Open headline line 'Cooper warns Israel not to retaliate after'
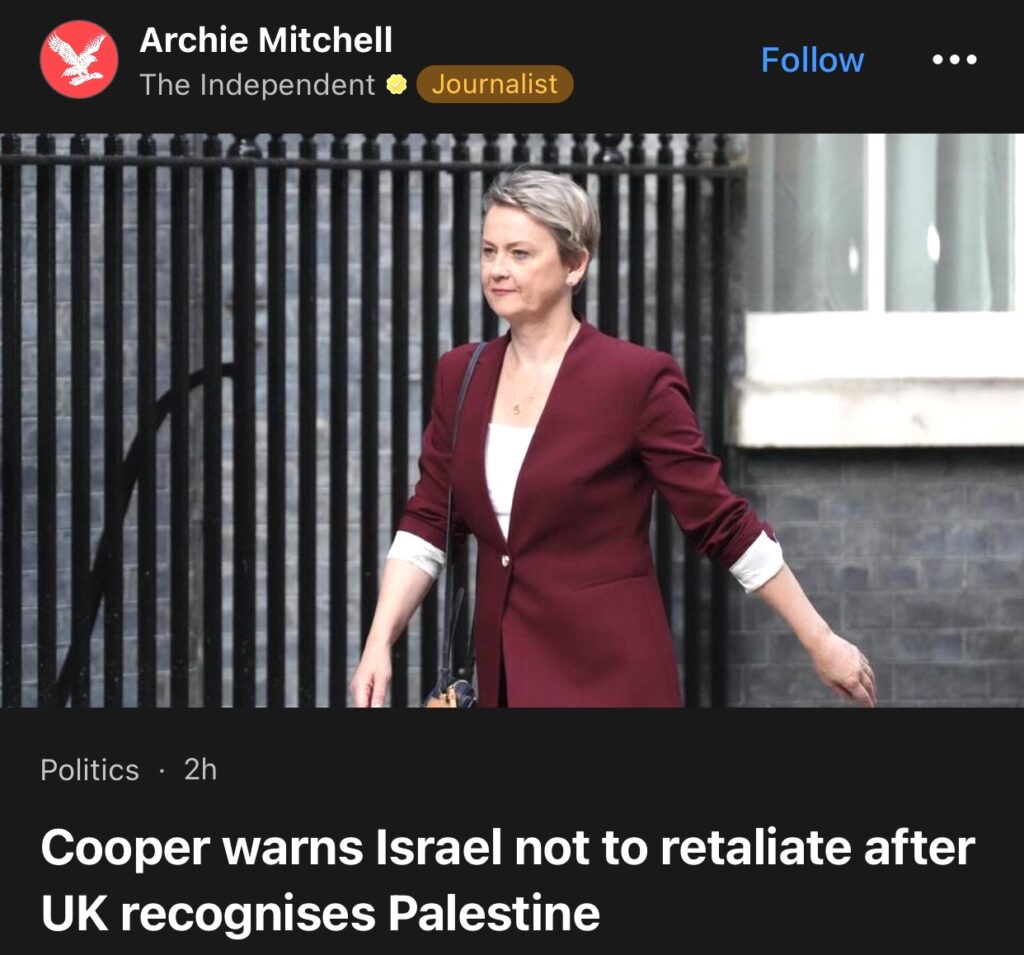 (x=508, y=847)
